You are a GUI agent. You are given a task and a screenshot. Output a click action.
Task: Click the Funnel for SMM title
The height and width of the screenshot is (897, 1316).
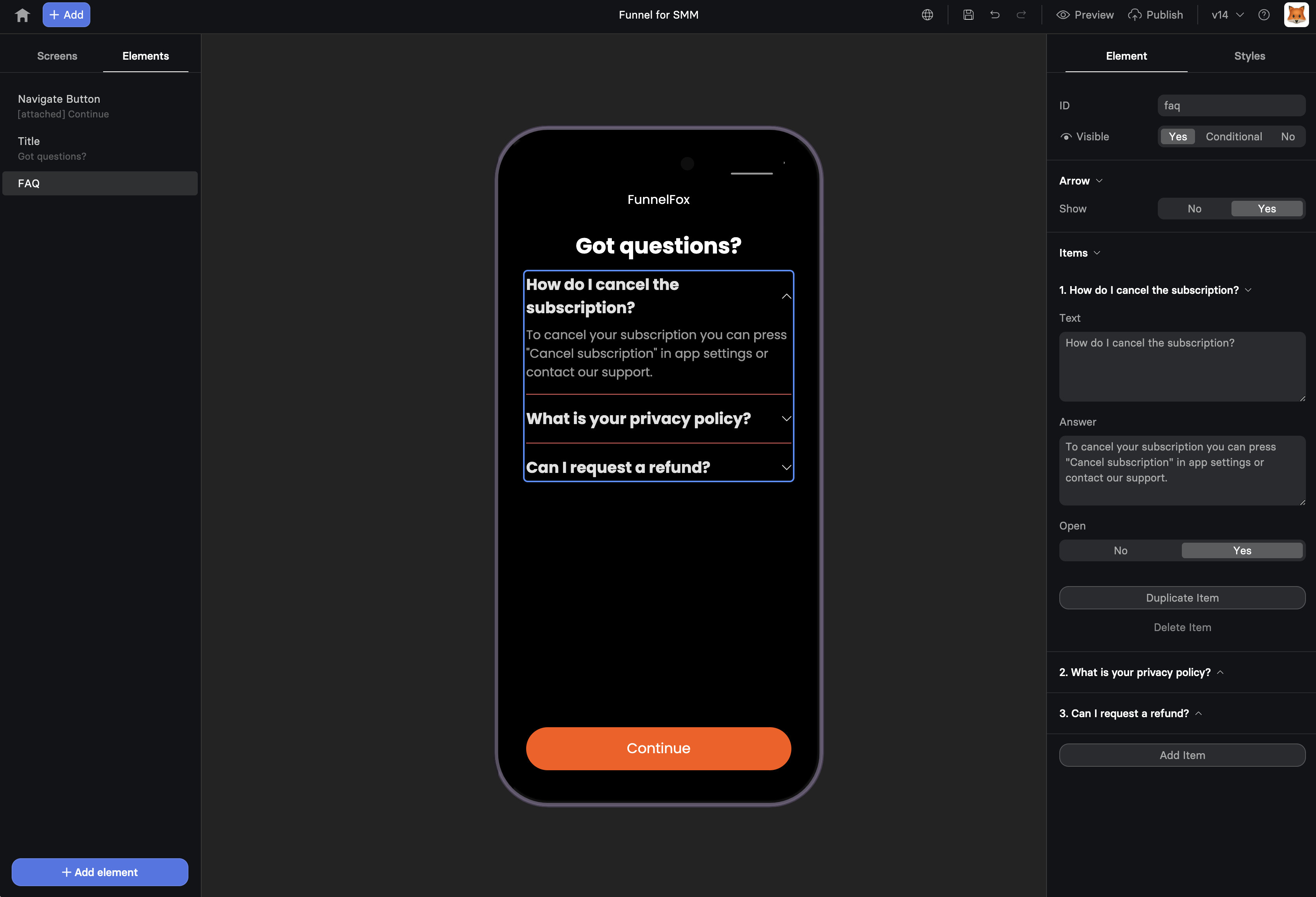(x=658, y=15)
